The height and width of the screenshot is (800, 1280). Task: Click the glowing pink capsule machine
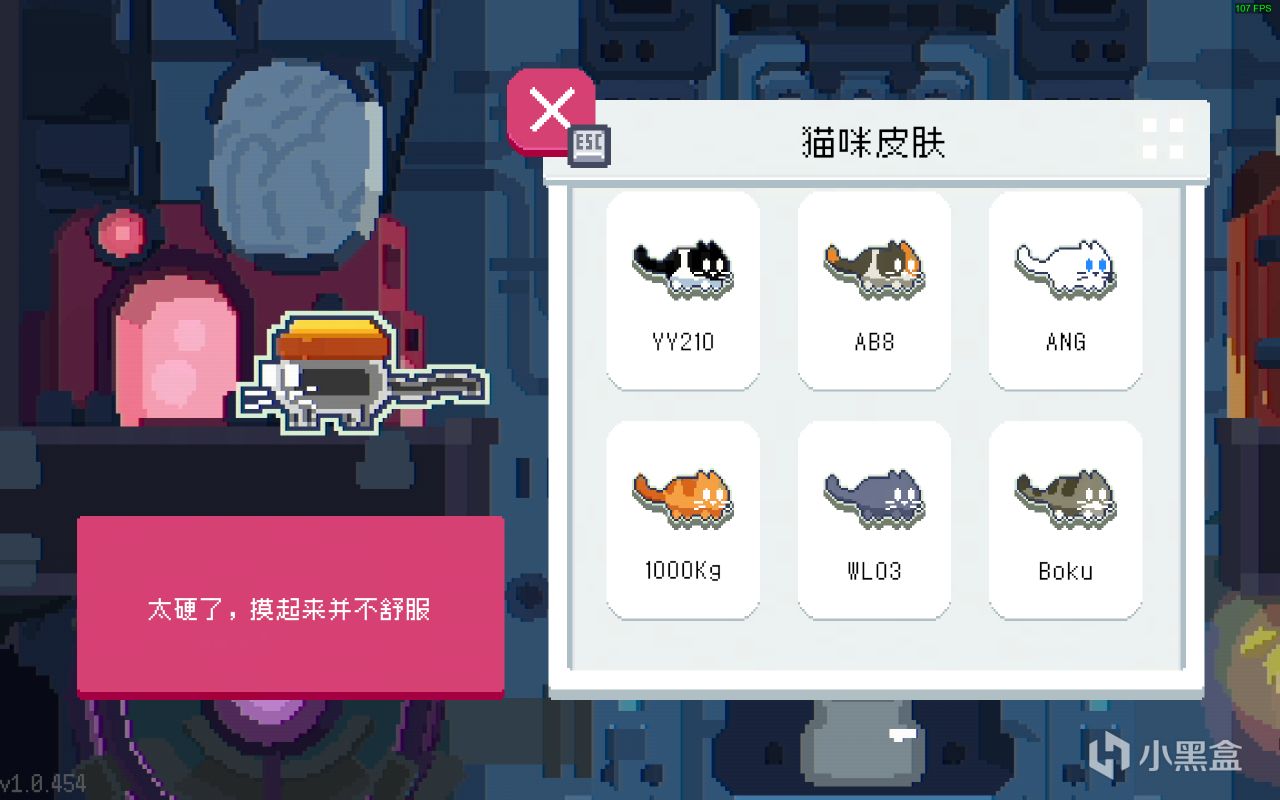click(177, 347)
